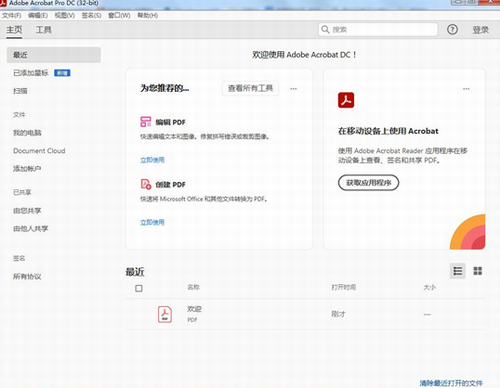Screen dimensions: 500x388
Task: Click the 搜索 search field
Action: pyautogui.click(x=378, y=30)
